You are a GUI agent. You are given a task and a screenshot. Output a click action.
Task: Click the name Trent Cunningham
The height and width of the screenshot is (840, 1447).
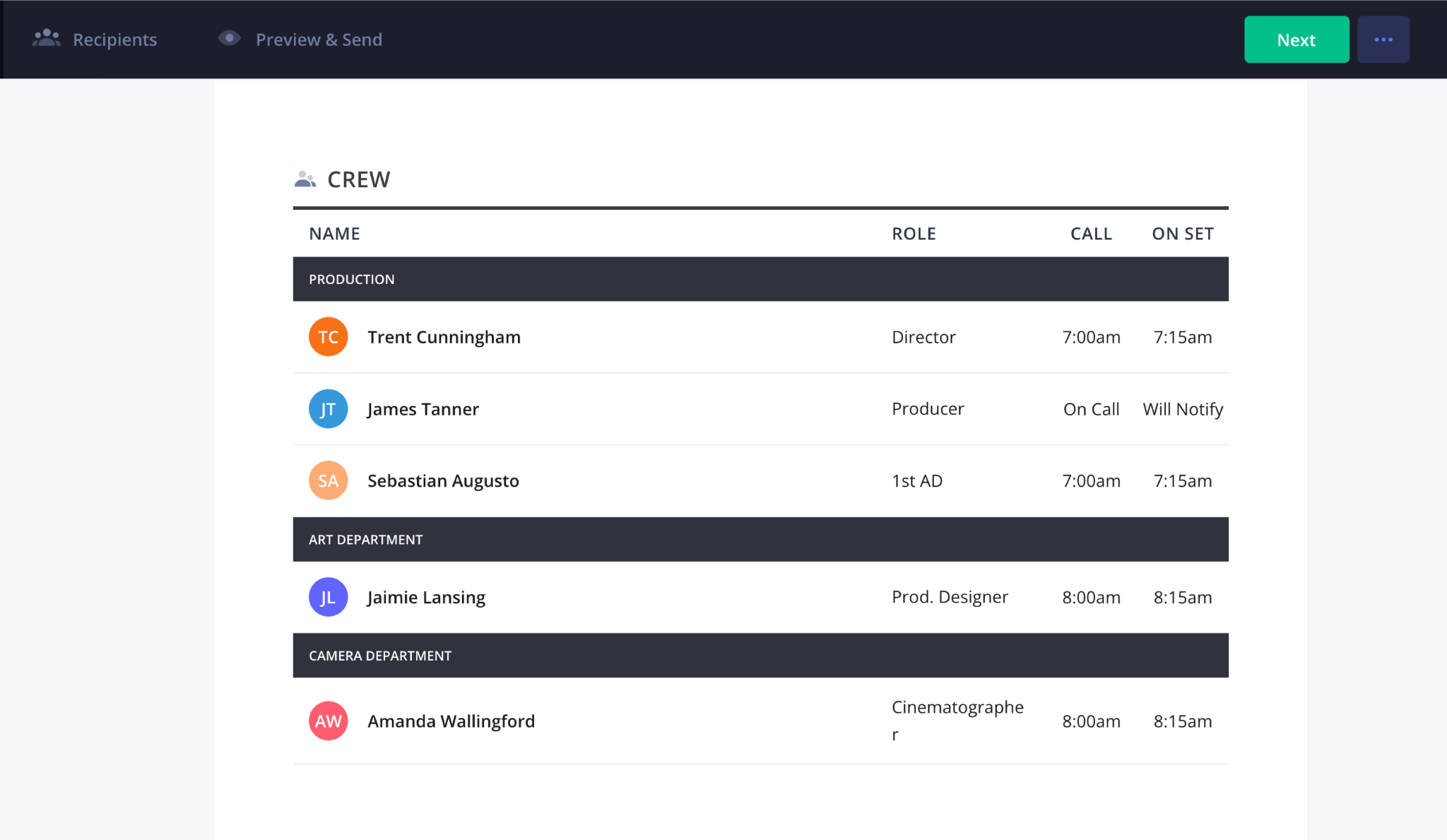[x=444, y=337]
